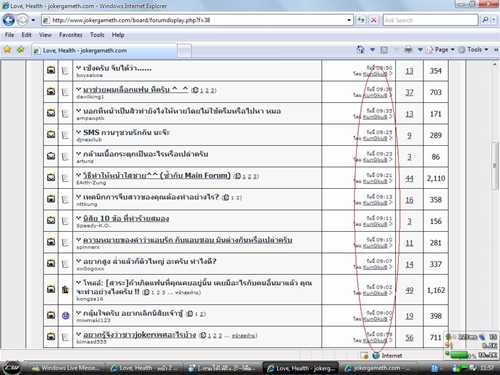The height and width of the screenshot is (375, 500).
Task: Open the Windows Start orb
Action: (12, 368)
